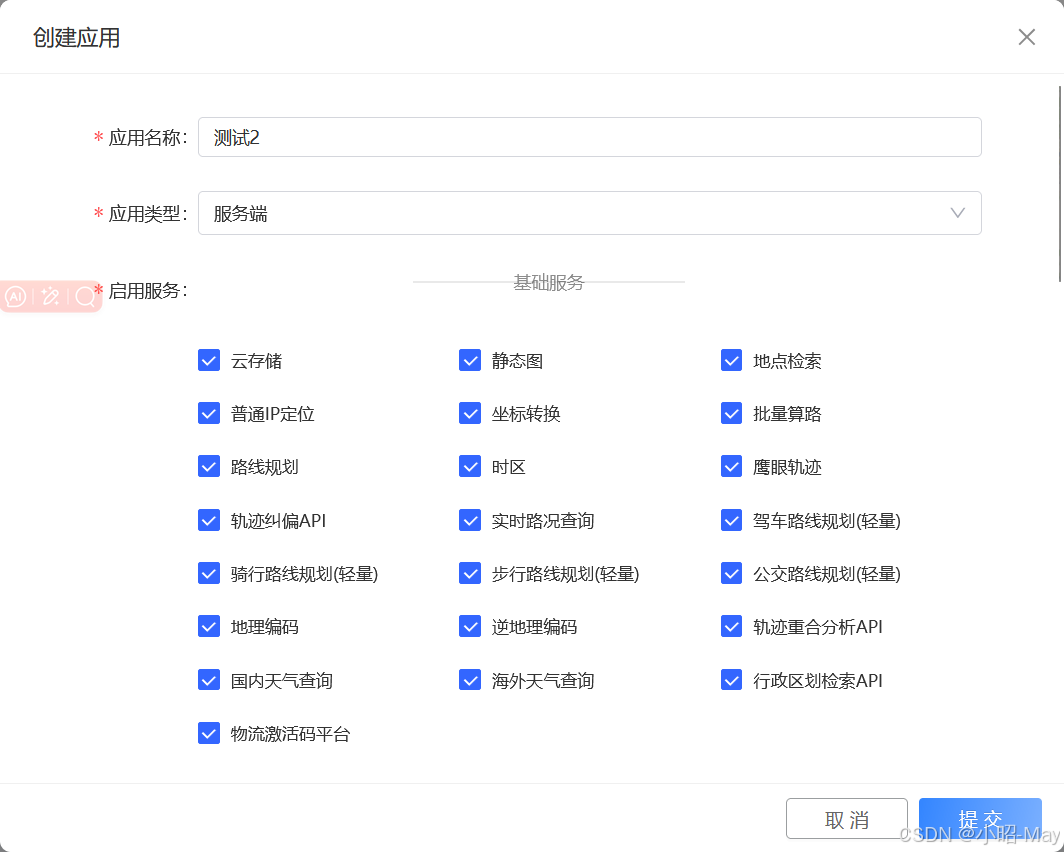Toggle 公交路线规划(轻量) checkbox
This screenshot has width=1064, height=852.
pyautogui.click(x=732, y=573)
